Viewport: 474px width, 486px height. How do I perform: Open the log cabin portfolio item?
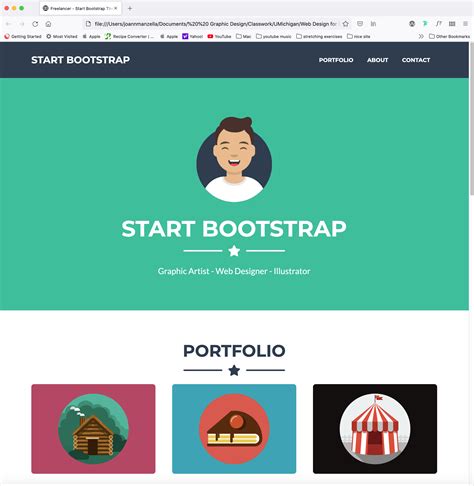point(93,429)
